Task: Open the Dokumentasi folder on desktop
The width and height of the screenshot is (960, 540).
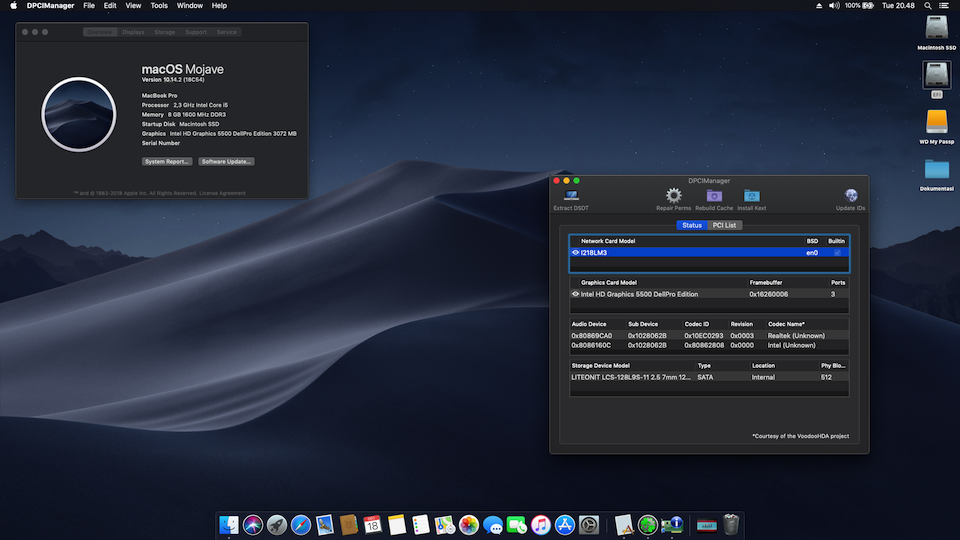Action: (x=937, y=170)
